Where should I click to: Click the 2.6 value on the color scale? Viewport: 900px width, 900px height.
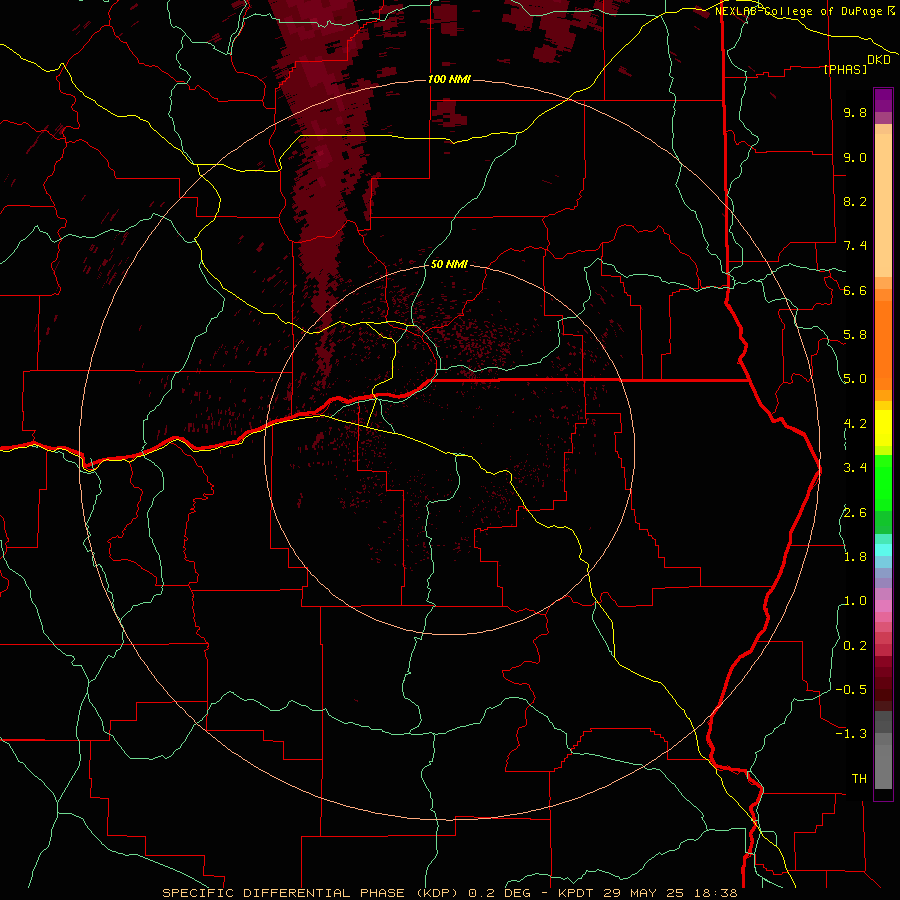(855, 512)
